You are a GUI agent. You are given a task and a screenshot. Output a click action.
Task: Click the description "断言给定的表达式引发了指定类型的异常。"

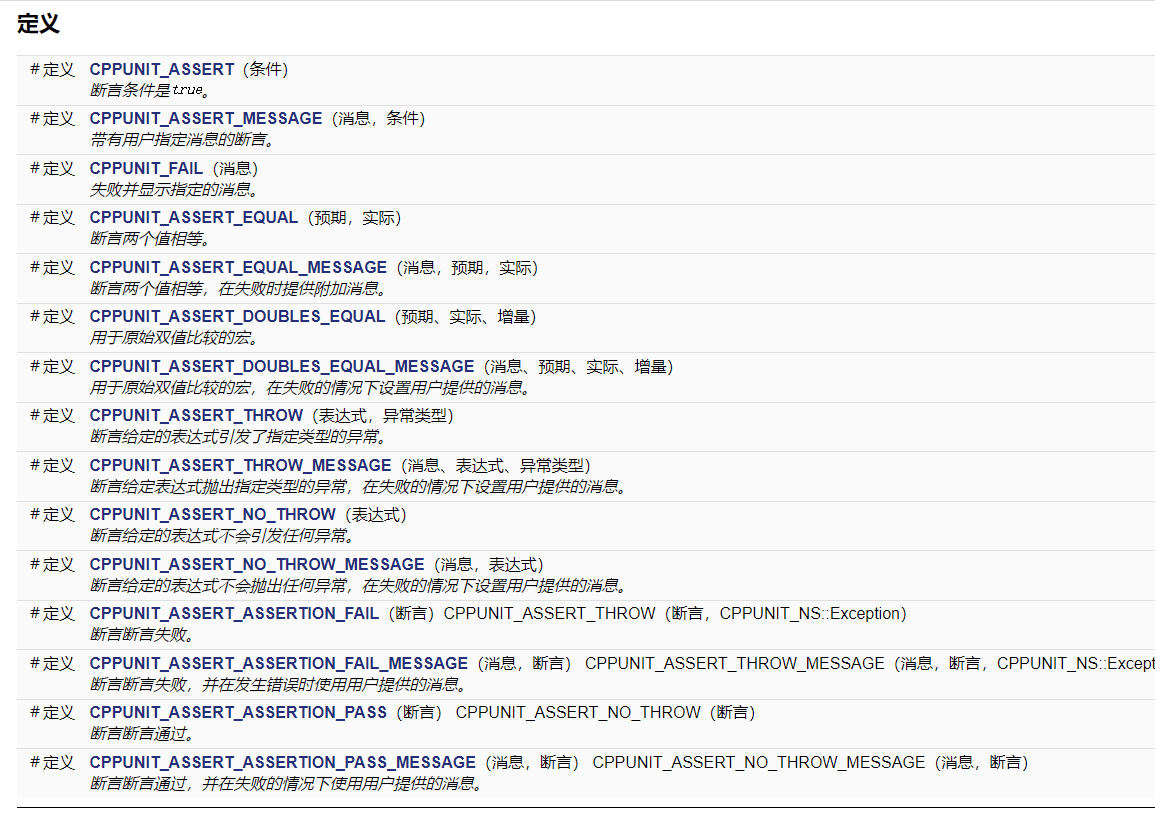[239, 437]
